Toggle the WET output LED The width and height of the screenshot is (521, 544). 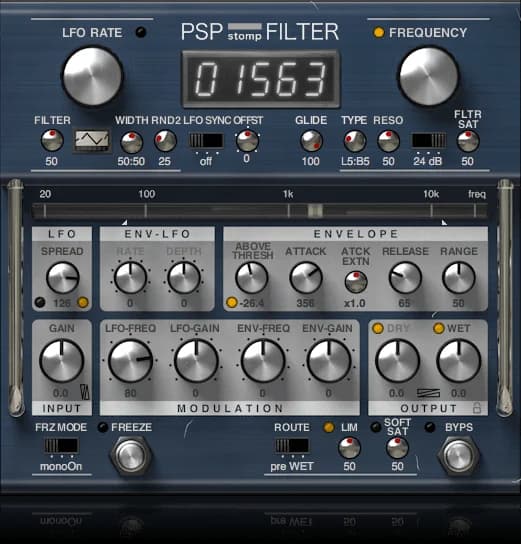439,328
